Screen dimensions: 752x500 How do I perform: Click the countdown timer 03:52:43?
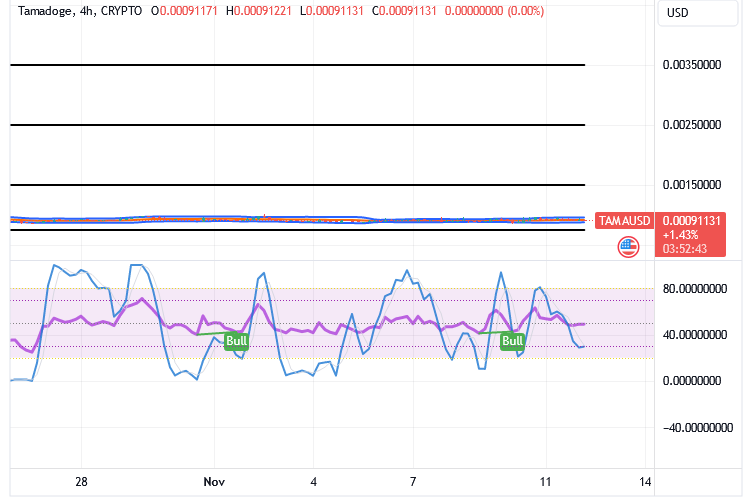pos(685,249)
